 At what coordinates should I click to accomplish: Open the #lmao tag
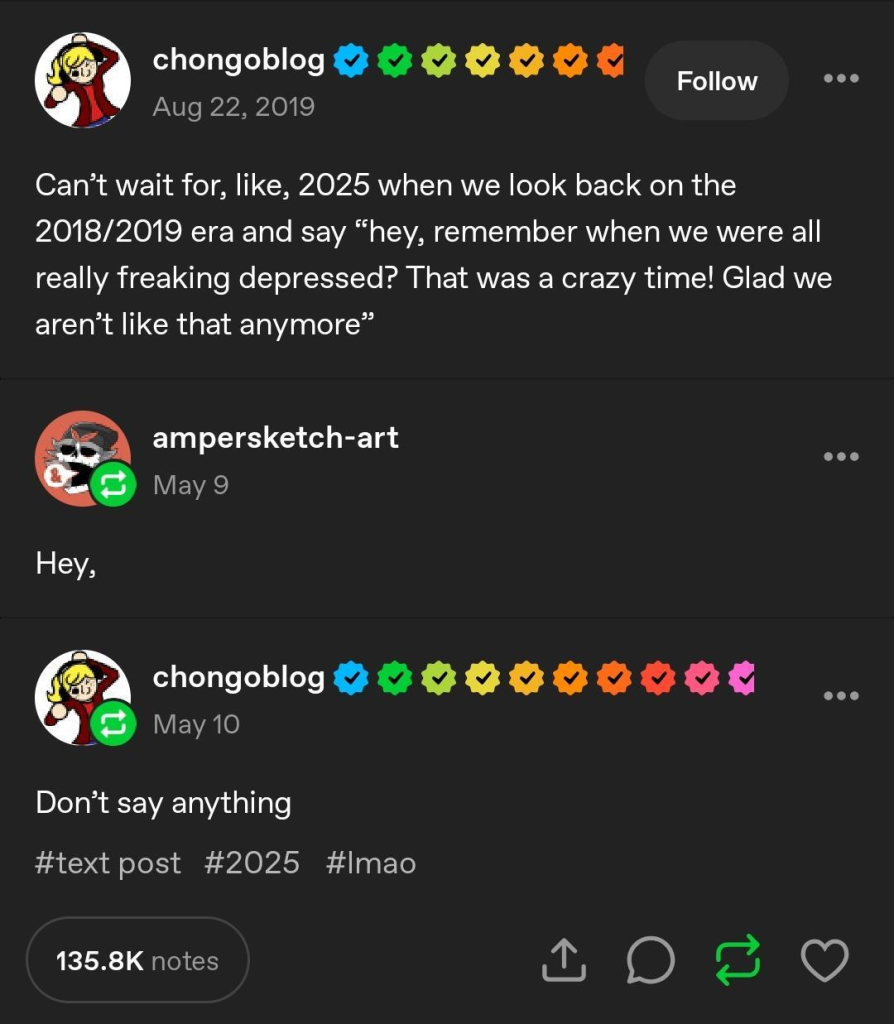pos(371,863)
